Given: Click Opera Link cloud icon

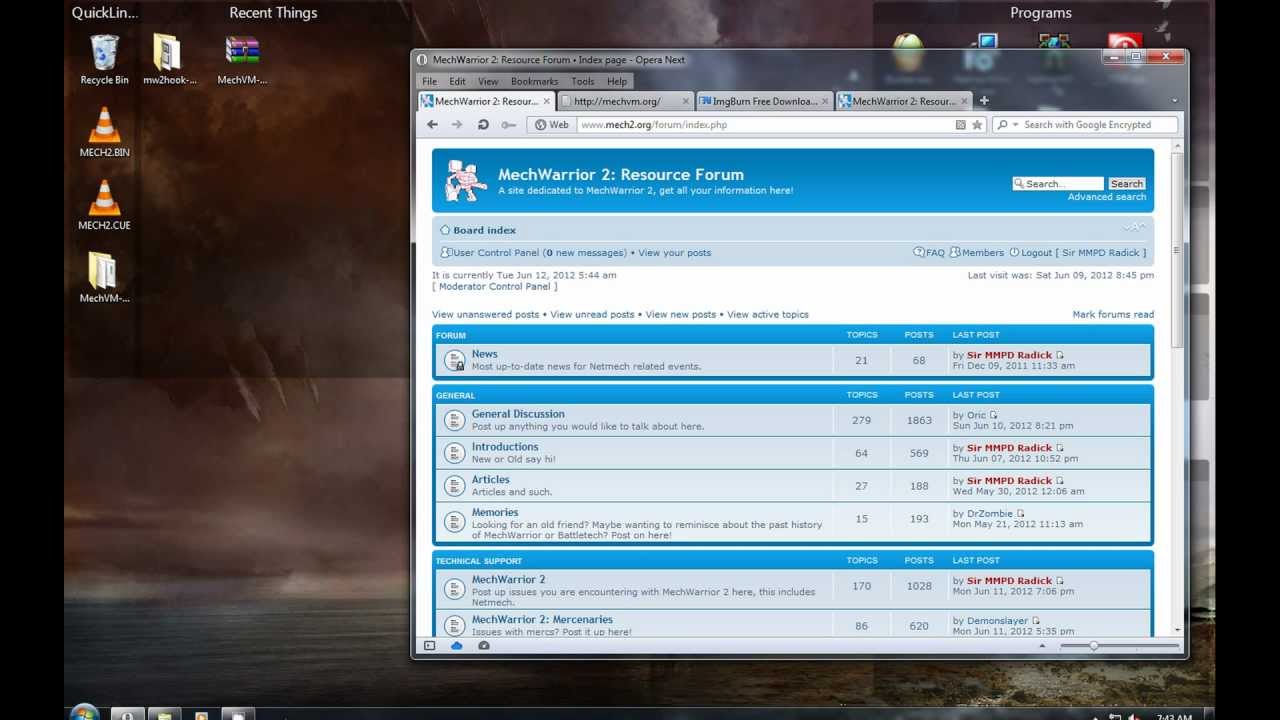Looking at the screenshot, I should click(x=457, y=646).
